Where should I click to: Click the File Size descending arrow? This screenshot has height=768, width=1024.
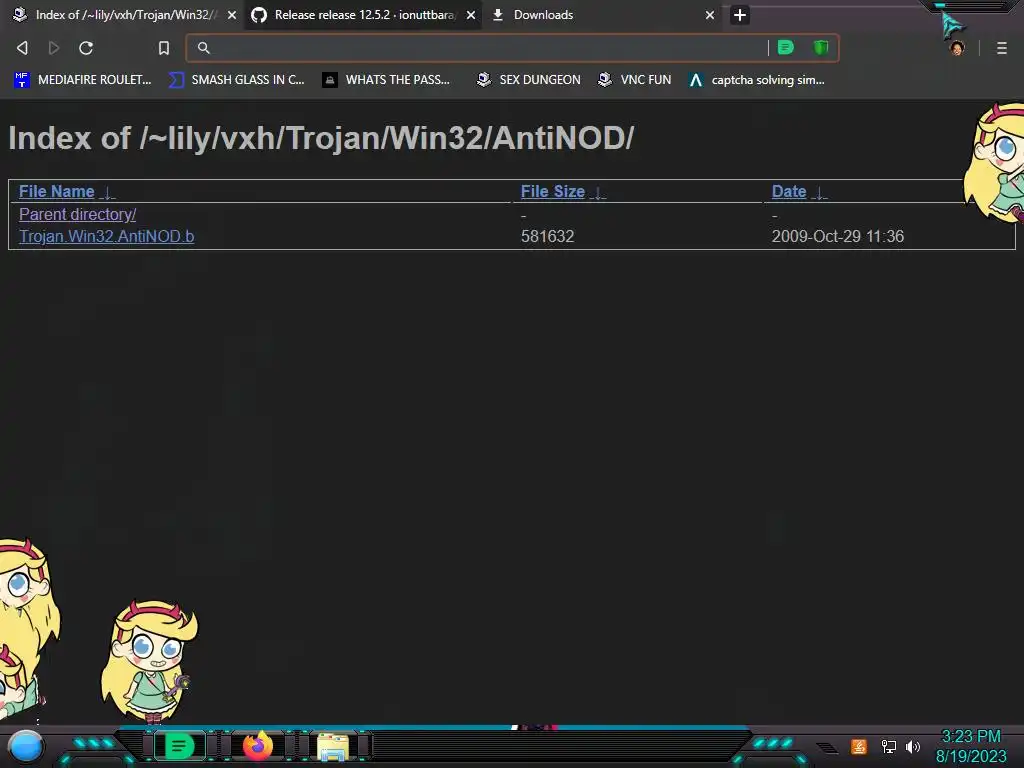click(598, 193)
